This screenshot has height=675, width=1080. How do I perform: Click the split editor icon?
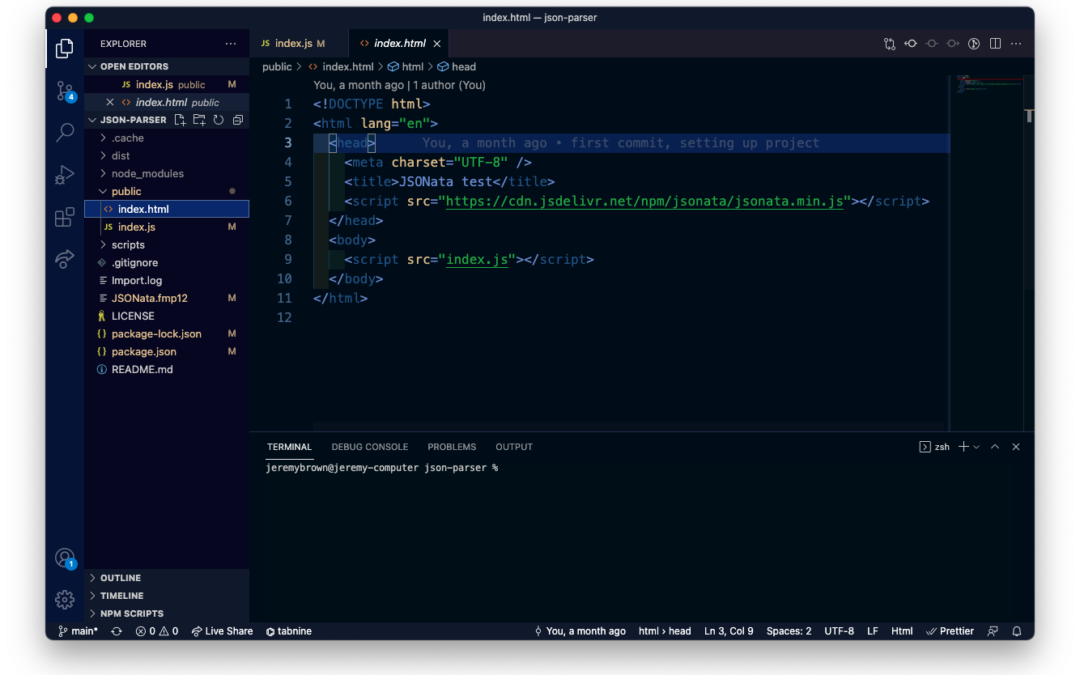point(995,43)
